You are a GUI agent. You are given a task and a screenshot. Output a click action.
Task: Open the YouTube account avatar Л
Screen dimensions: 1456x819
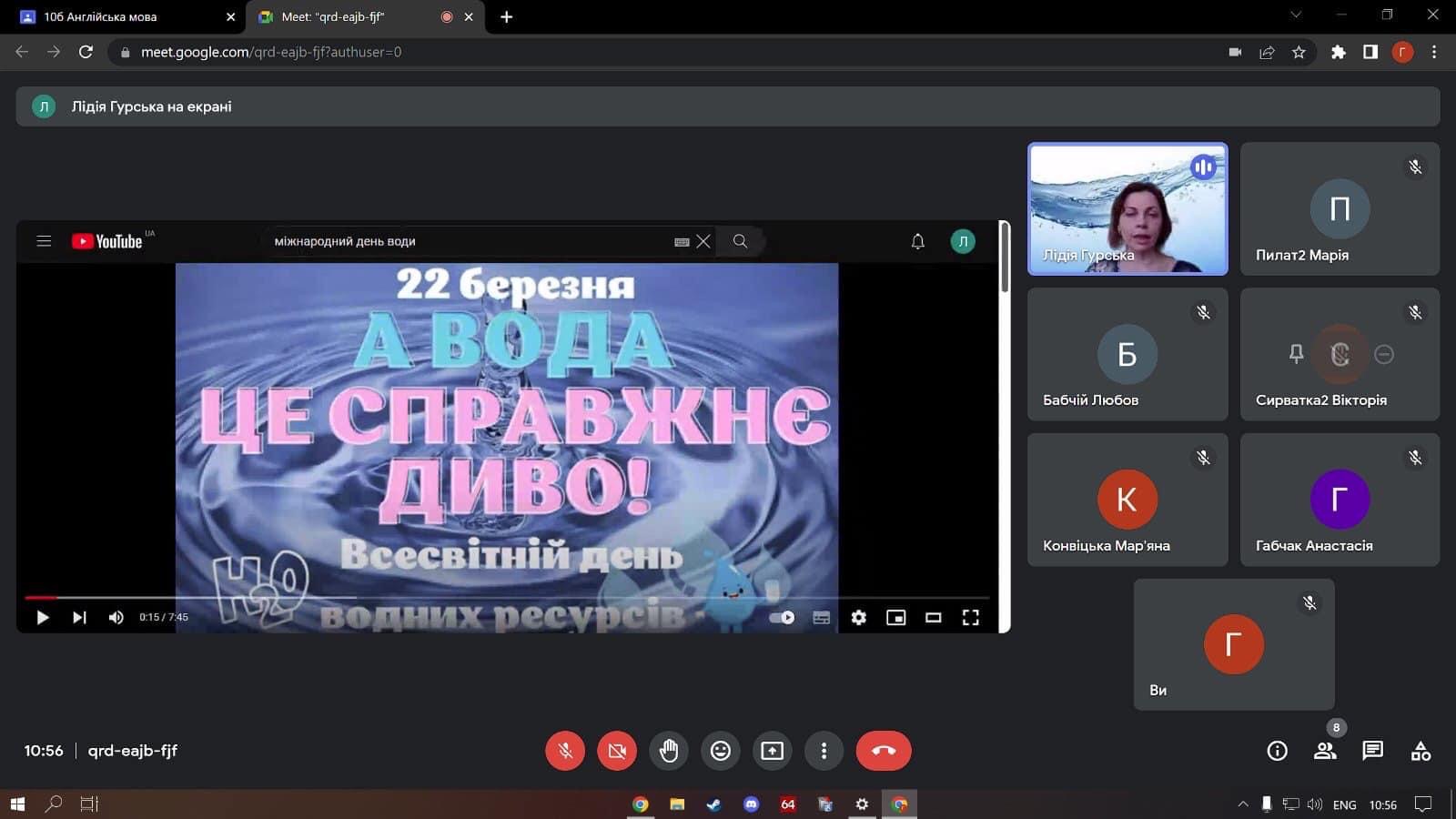963,241
